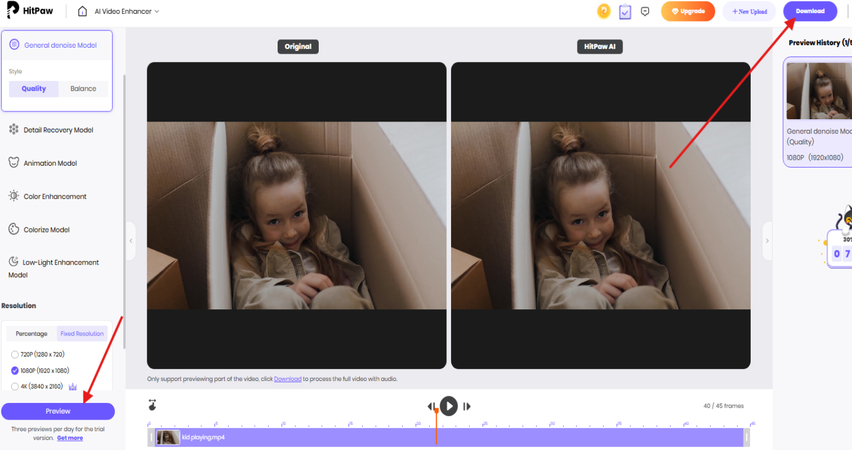
Task: Click the Low-Light Enhancement moon icon
Action: pyautogui.click(x=14, y=261)
